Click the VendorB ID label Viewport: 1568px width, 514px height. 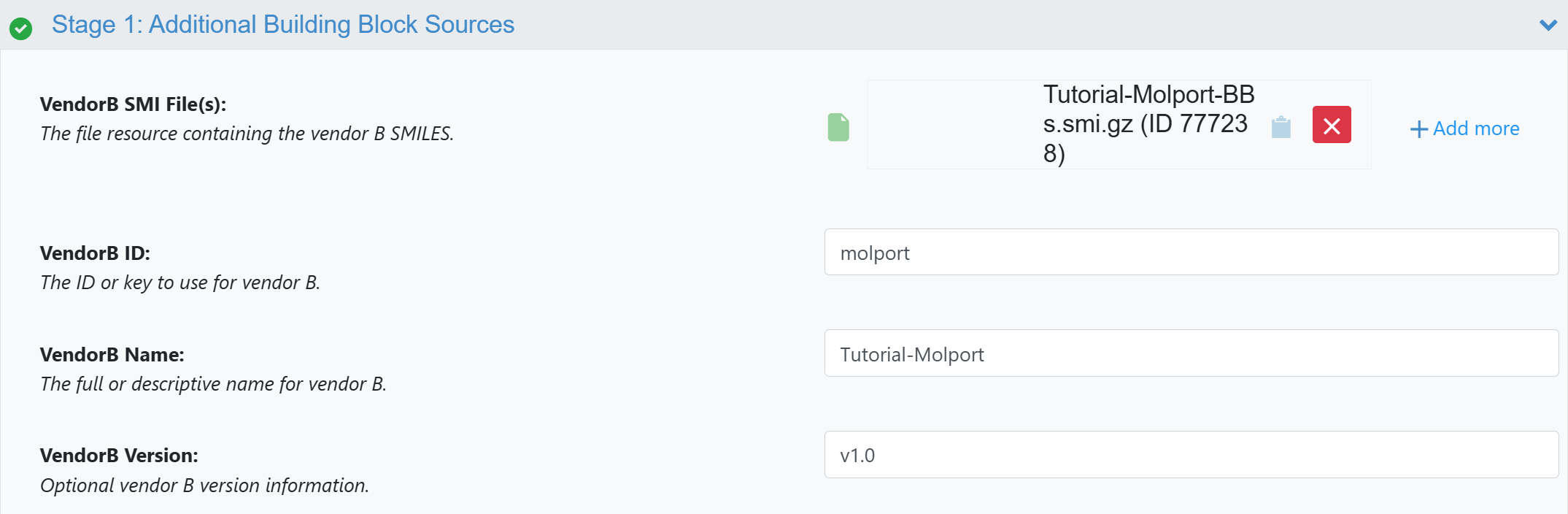(95, 253)
